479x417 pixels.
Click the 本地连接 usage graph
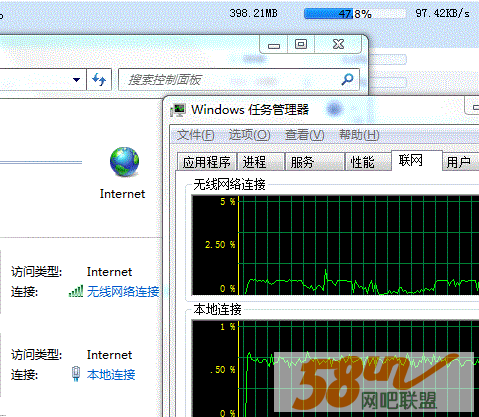tap(335, 368)
